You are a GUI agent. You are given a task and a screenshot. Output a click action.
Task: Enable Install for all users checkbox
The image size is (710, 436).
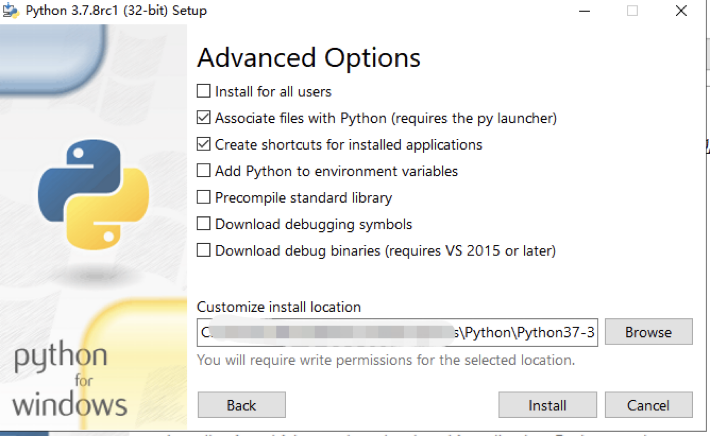click(x=205, y=92)
